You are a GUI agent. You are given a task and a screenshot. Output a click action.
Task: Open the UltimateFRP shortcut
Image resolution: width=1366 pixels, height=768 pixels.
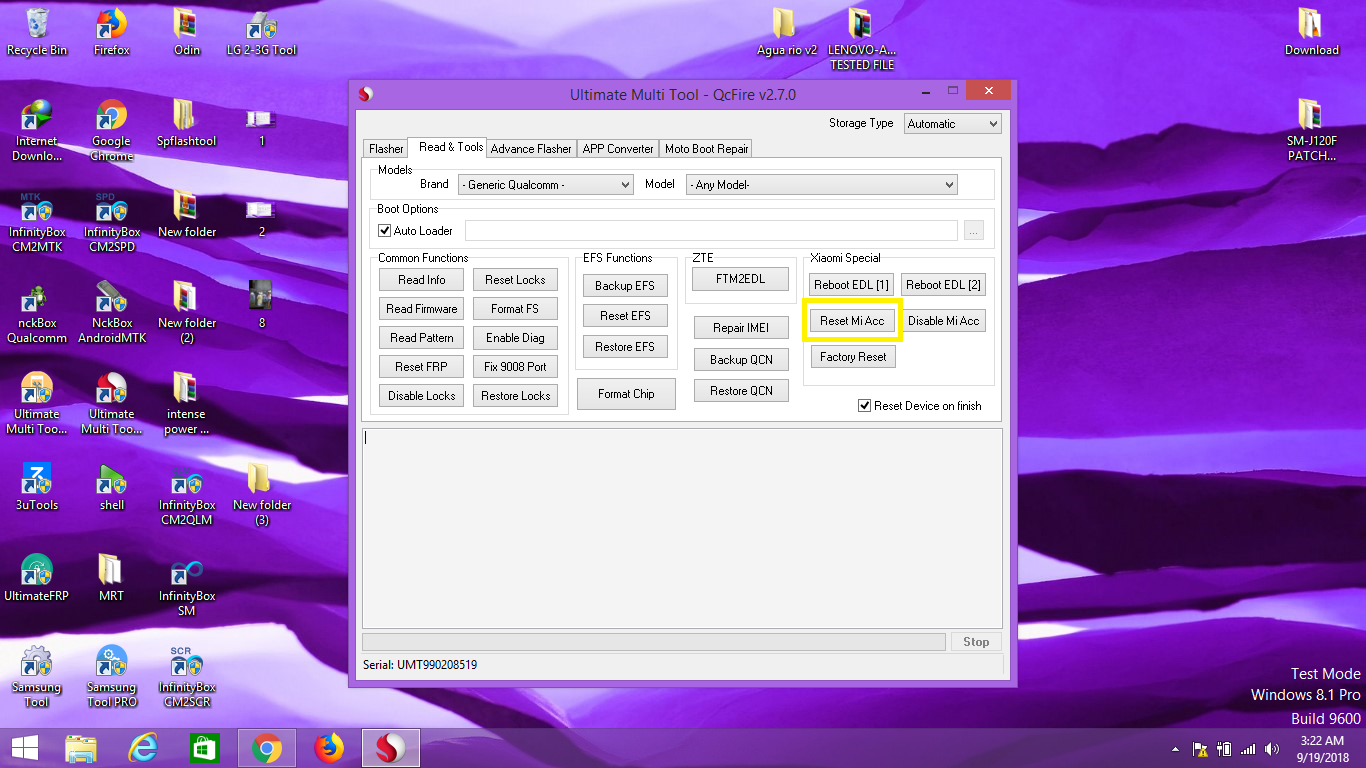pyautogui.click(x=37, y=578)
